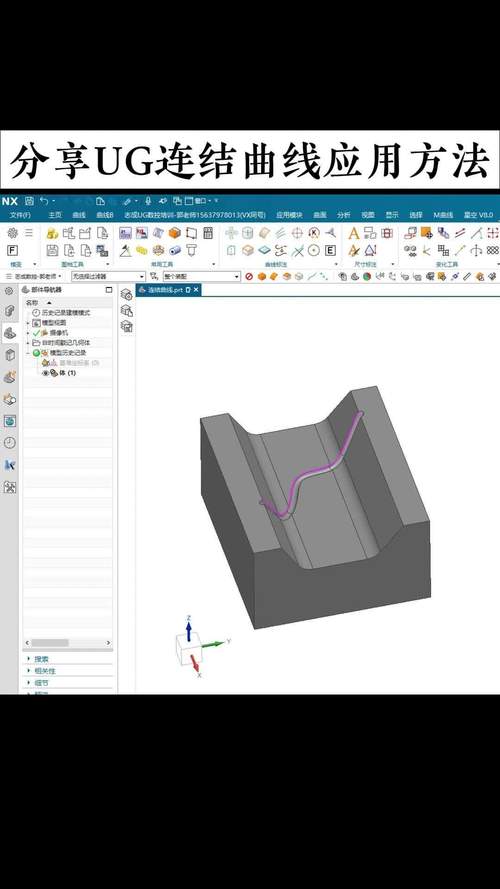Click the Save disk icon in title bar

click(x=29, y=201)
